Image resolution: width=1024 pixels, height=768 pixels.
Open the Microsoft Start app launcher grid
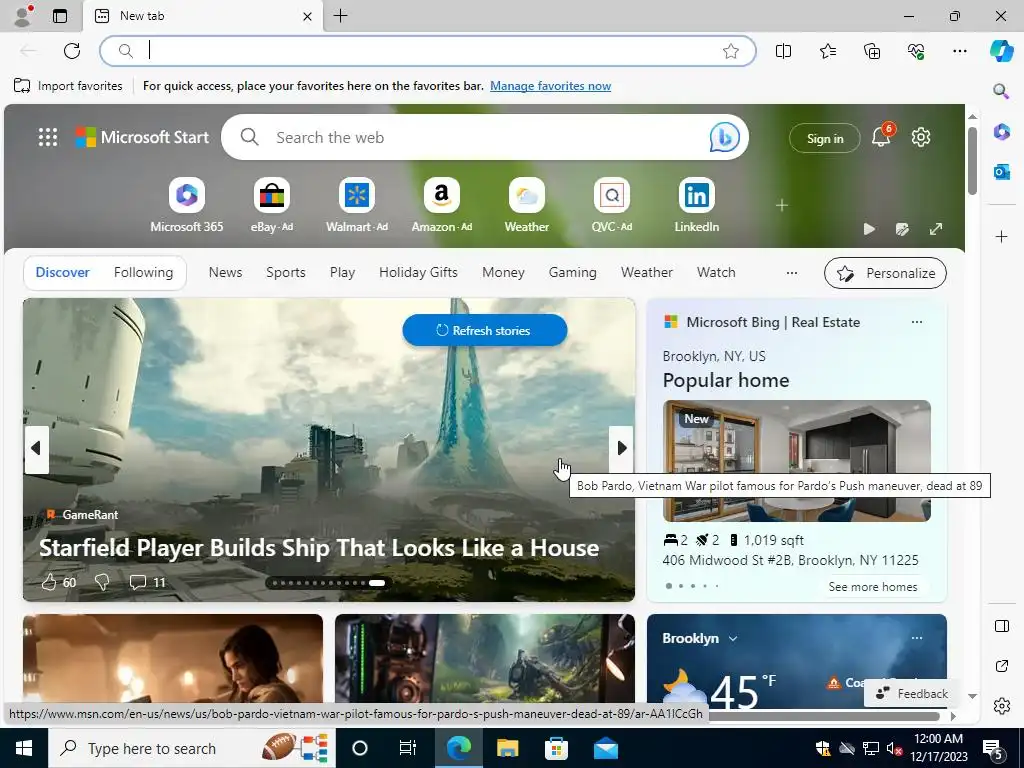(48, 137)
